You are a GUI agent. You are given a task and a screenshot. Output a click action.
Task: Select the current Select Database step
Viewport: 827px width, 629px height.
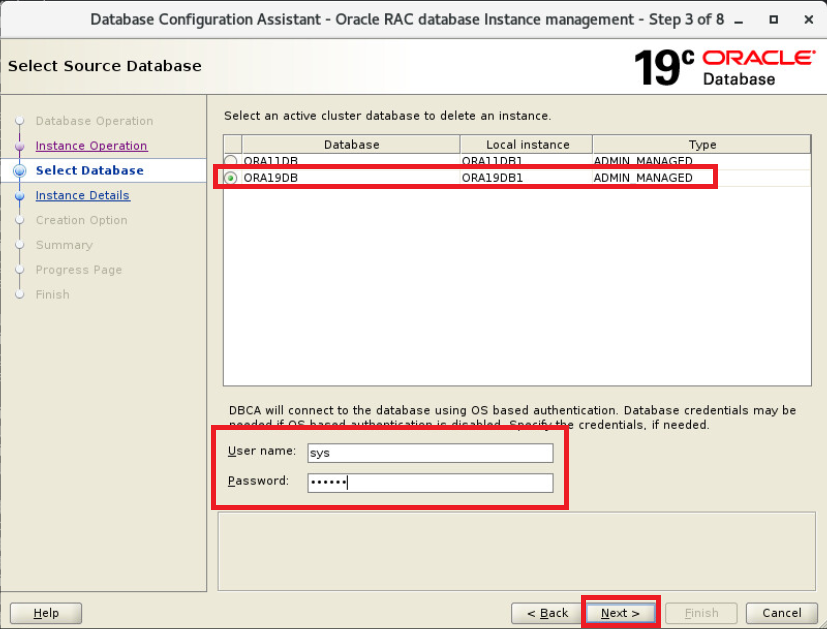click(90, 170)
